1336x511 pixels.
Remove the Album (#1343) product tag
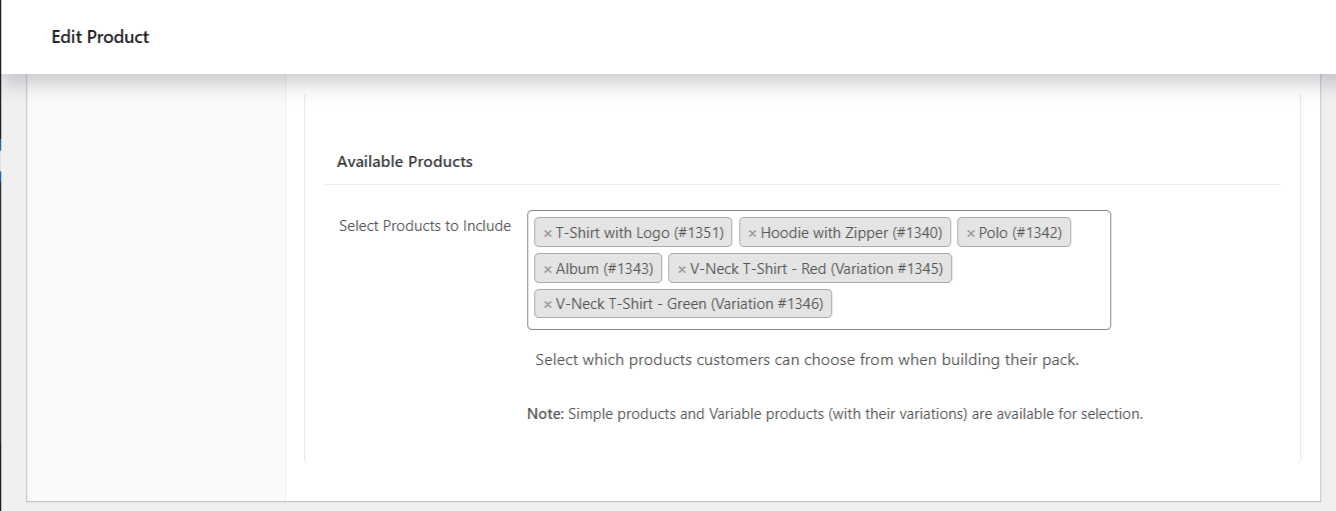pyautogui.click(x=547, y=269)
